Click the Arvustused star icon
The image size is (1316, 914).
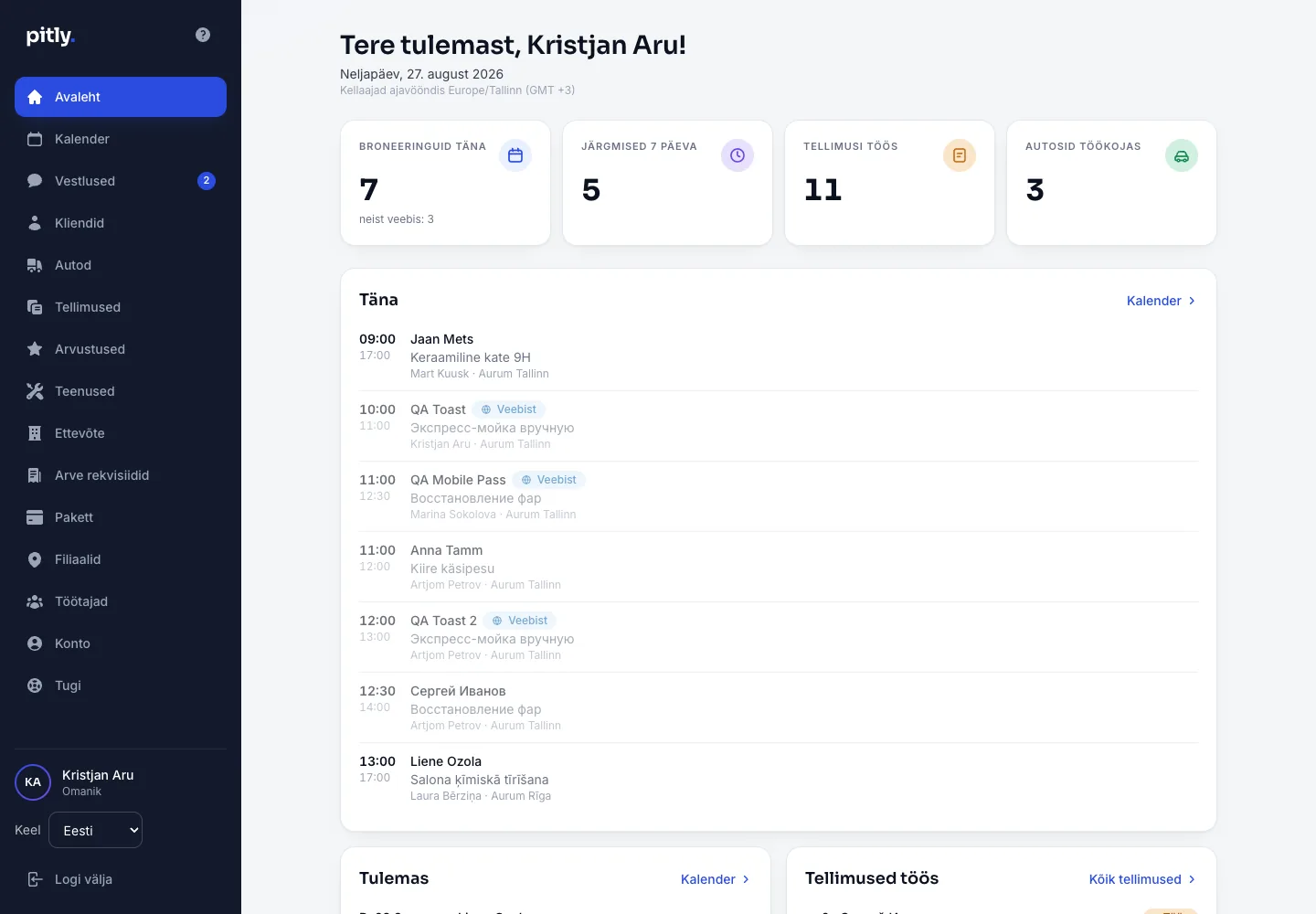pyautogui.click(x=35, y=349)
